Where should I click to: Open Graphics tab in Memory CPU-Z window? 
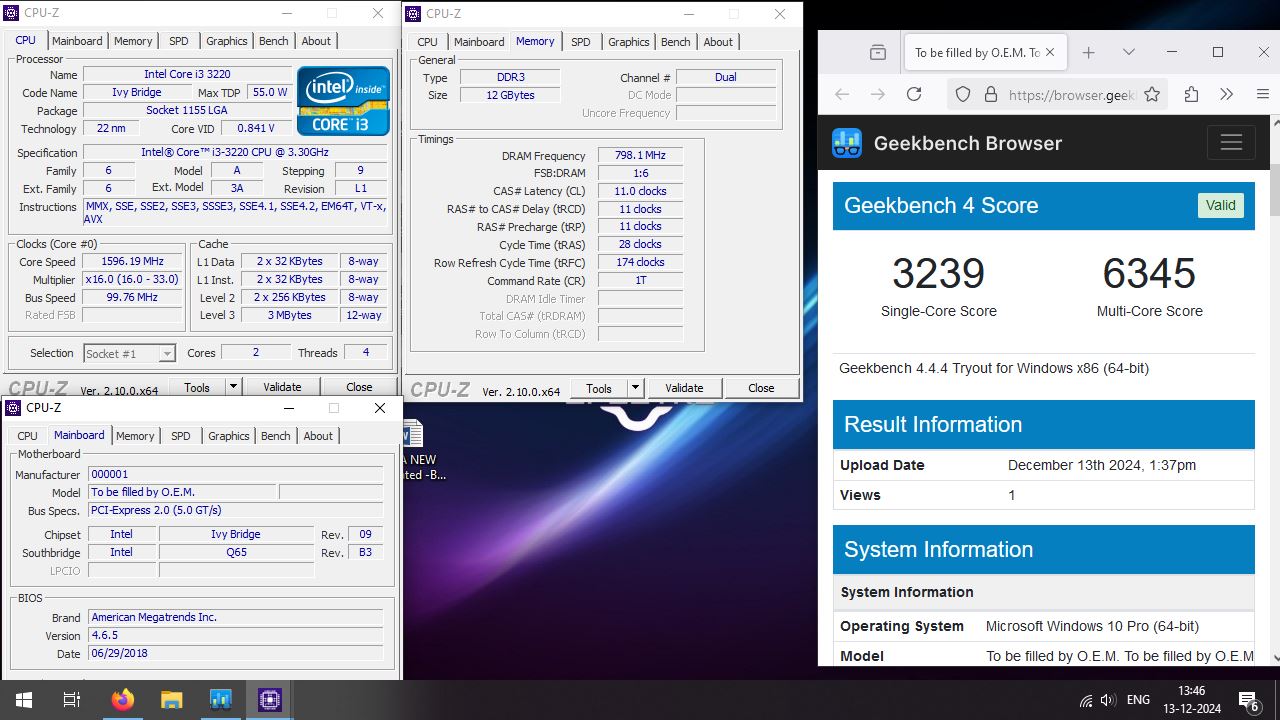[x=629, y=42]
